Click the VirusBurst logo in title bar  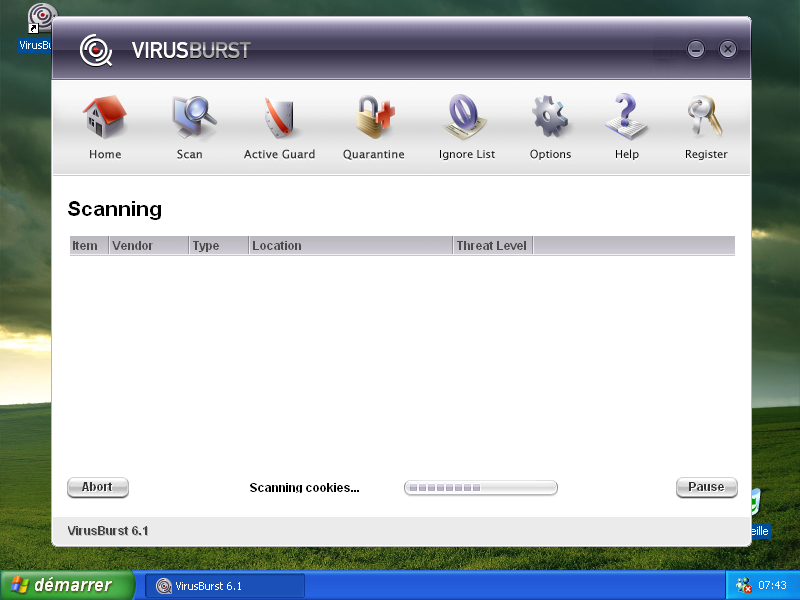pos(96,50)
